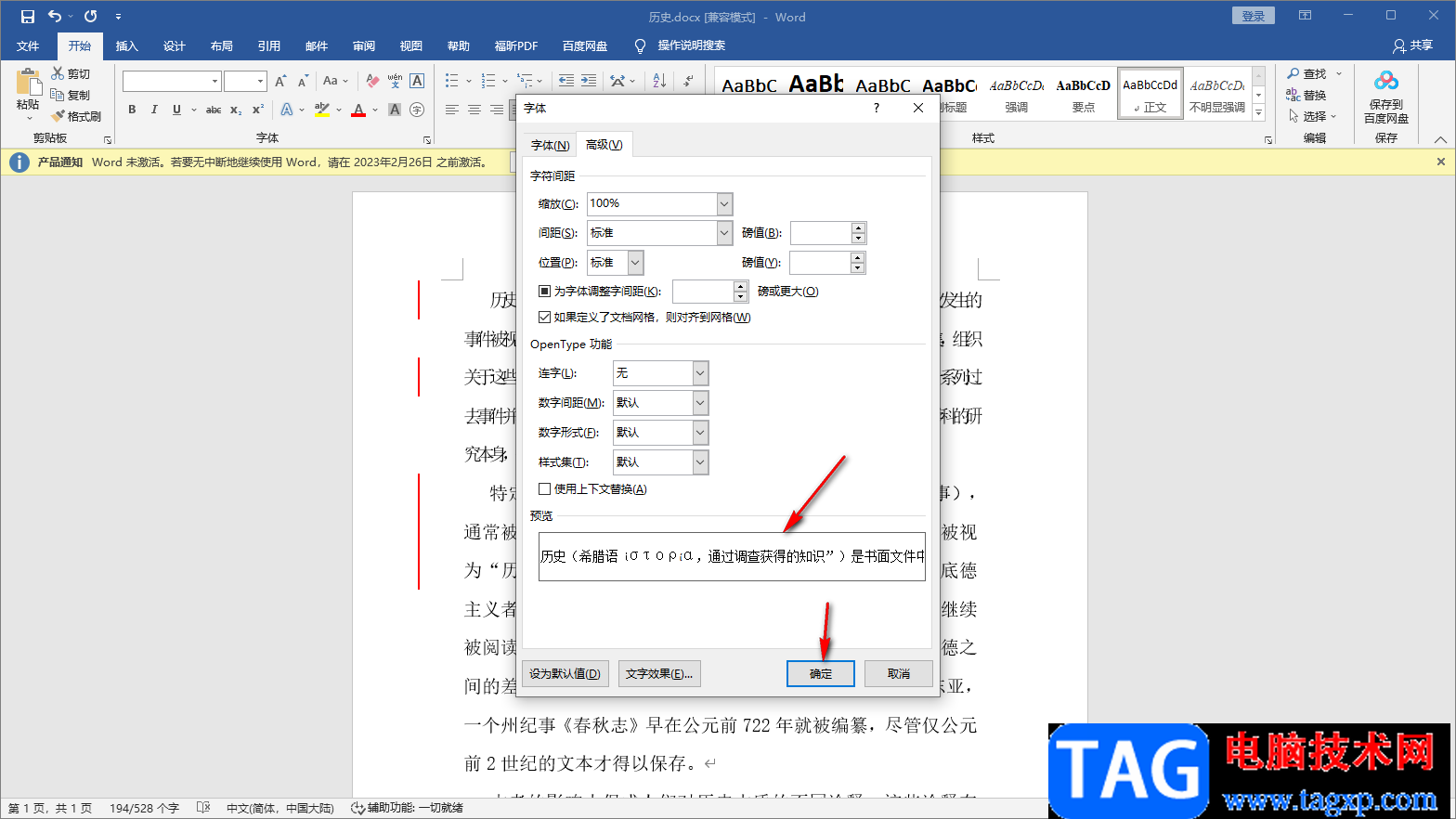Open the Number spacing (数字间距) dropdown
Viewport: 1456px width, 819px height.
pyautogui.click(x=700, y=403)
